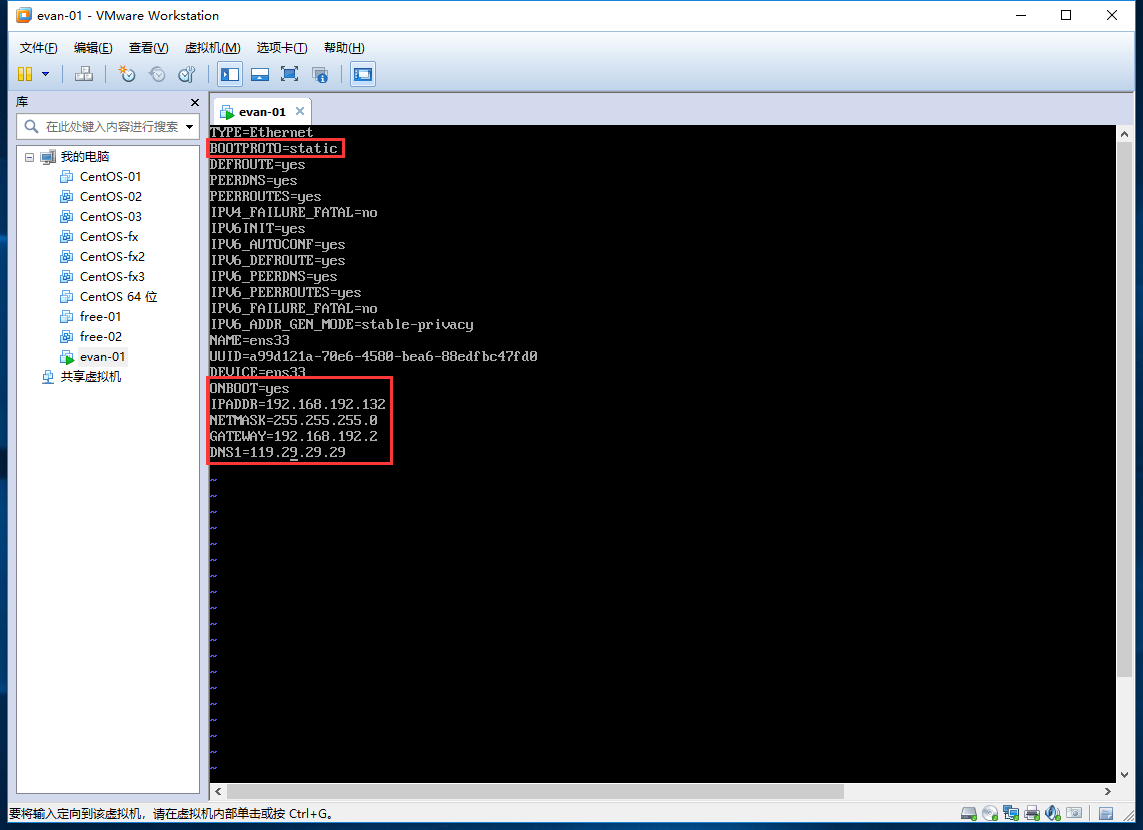Select the CentOS-02 virtual machine
1143x830 pixels.
pyautogui.click(x=111, y=197)
